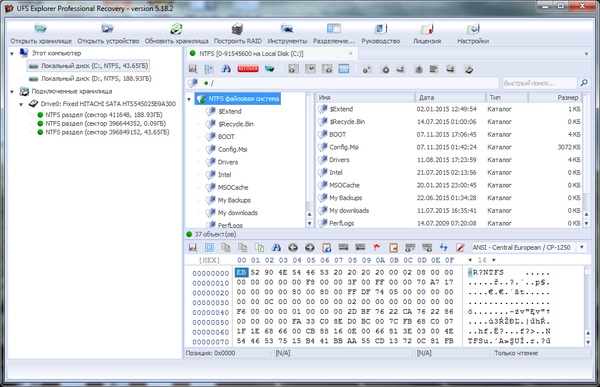Click the Лицензия toolbar icon
Image resolution: width=600 pixels, height=387 pixels.
(427, 29)
